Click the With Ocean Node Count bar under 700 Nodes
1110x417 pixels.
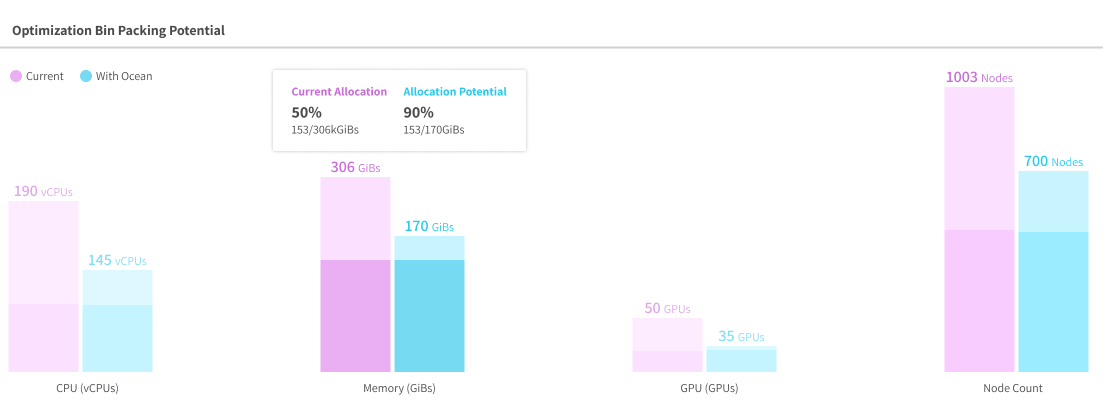point(1053,272)
